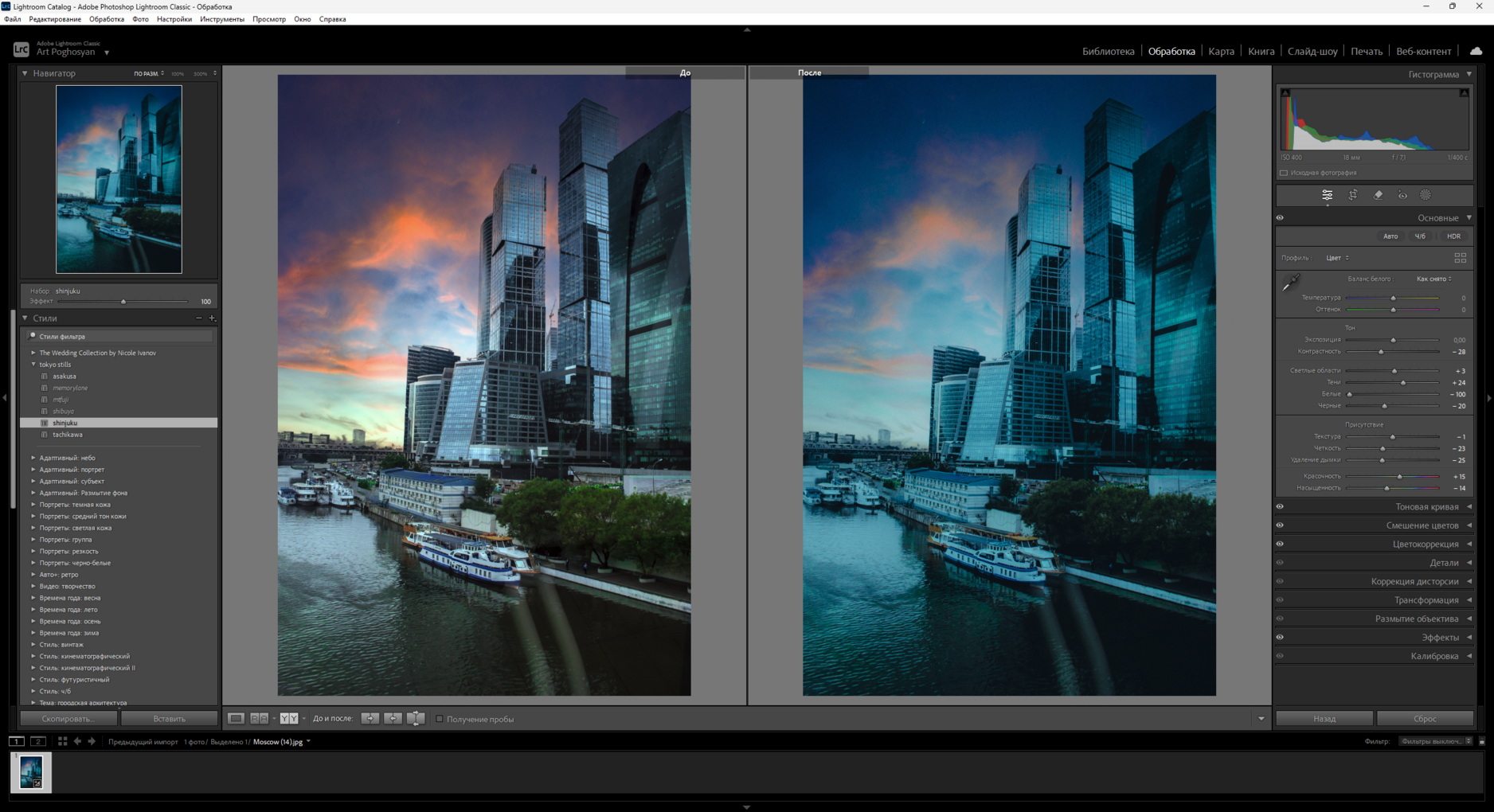Select the Healing eraser tool icon
Image resolution: width=1494 pixels, height=812 pixels.
(x=1378, y=195)
